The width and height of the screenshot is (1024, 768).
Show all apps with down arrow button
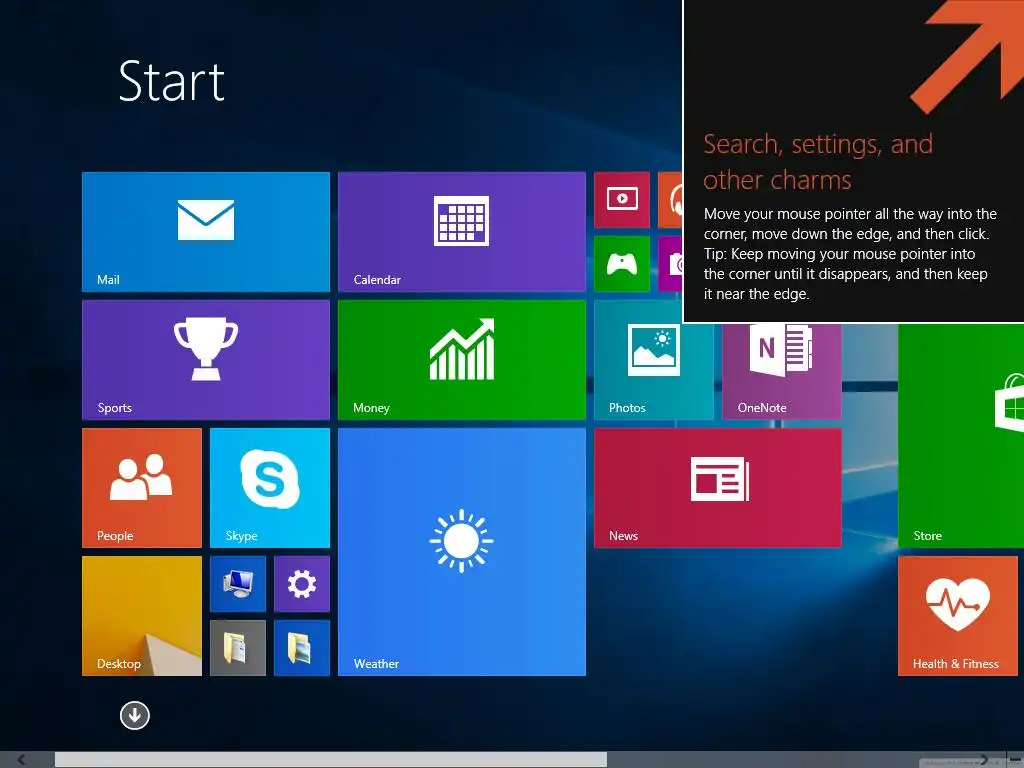pyautogui.click(x=135, y=716)
